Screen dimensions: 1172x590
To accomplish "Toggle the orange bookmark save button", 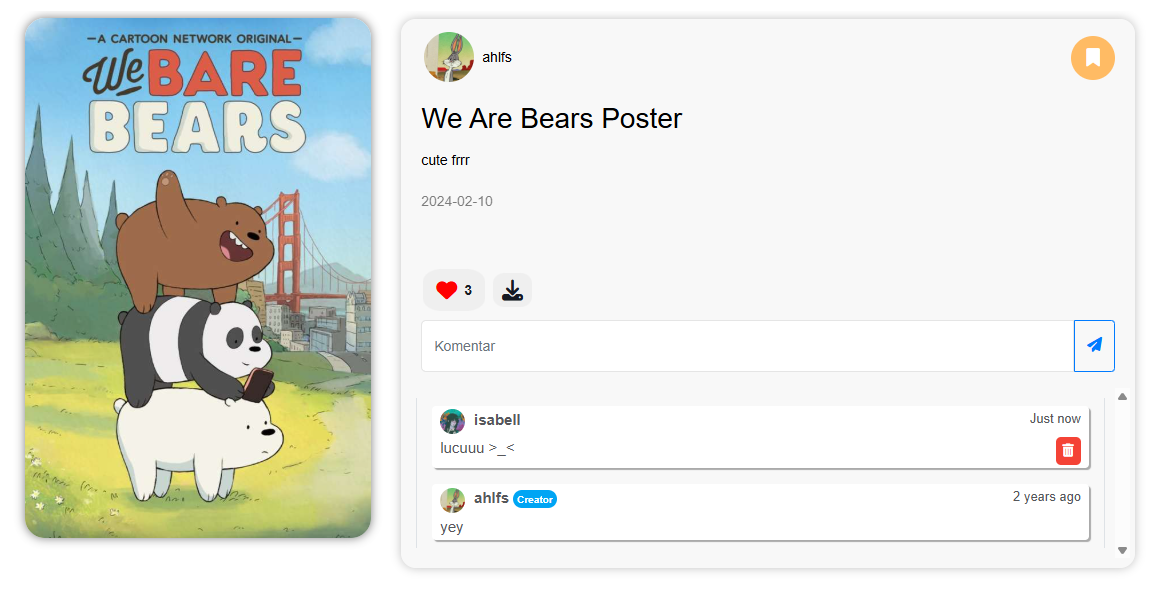I will point(1092,57).
